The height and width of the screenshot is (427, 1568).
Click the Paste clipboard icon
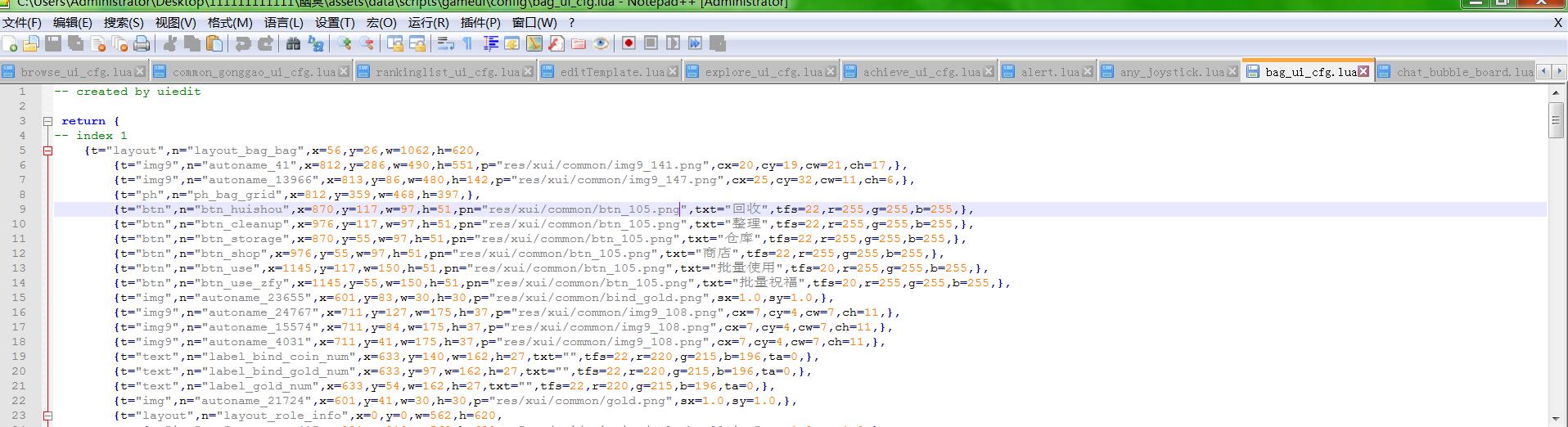coord(214,44)
